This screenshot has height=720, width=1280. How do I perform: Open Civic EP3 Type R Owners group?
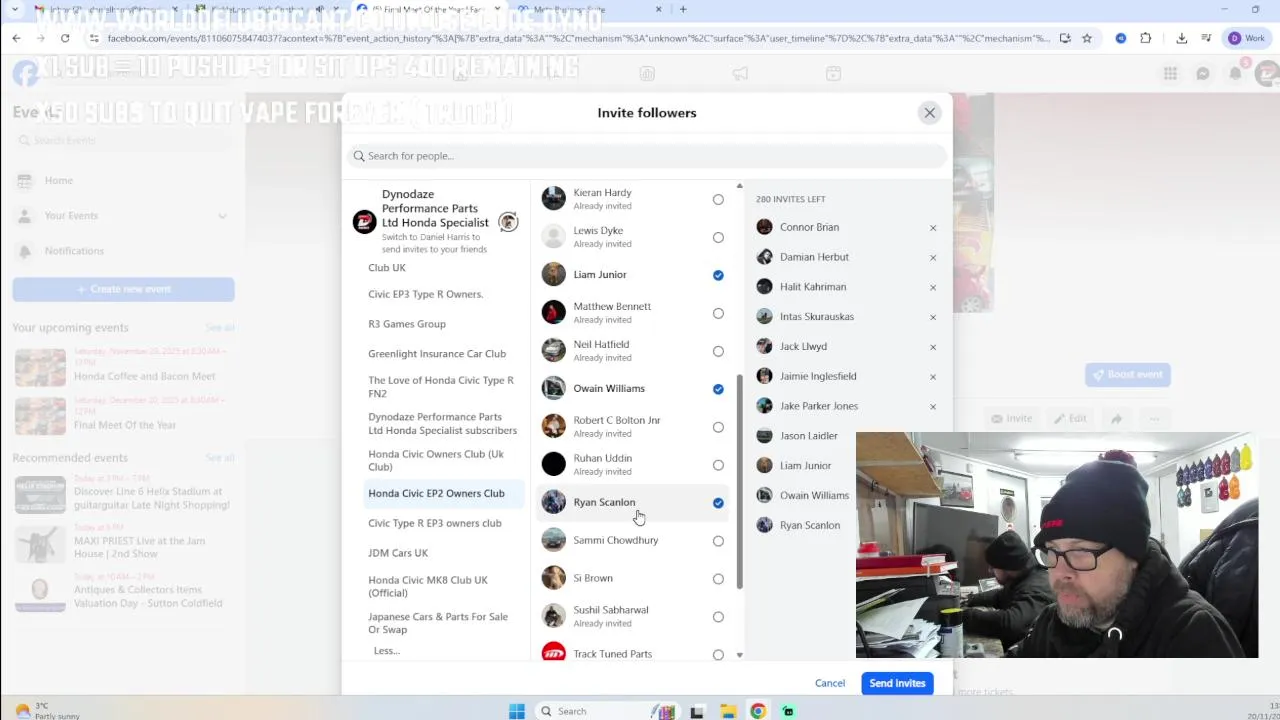coord(425,294)
